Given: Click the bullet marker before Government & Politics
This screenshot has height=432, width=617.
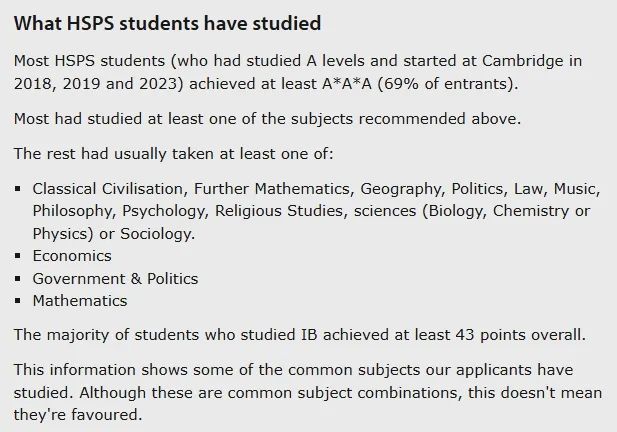Looking at the screenshot, I should point(17,279).
